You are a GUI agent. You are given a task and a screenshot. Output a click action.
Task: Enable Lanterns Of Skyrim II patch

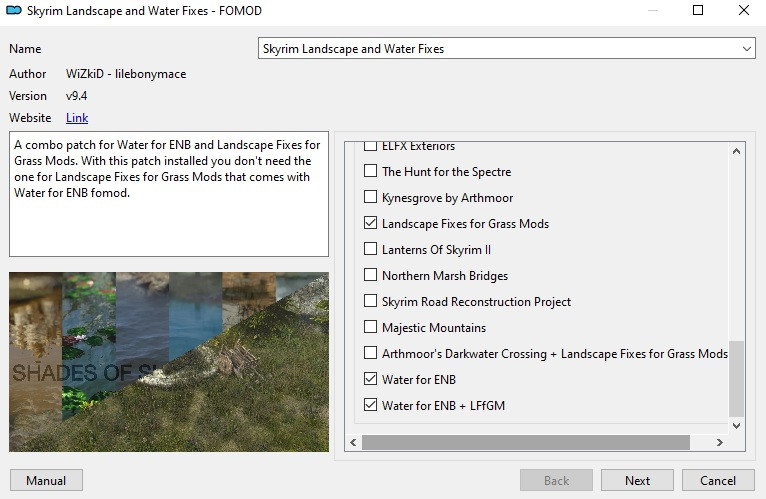[x=370, y=248]
